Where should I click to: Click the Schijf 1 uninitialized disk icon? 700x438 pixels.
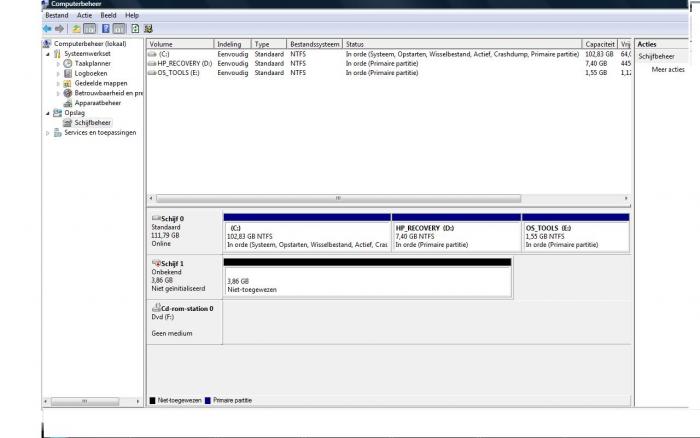(x=156, y=263)
